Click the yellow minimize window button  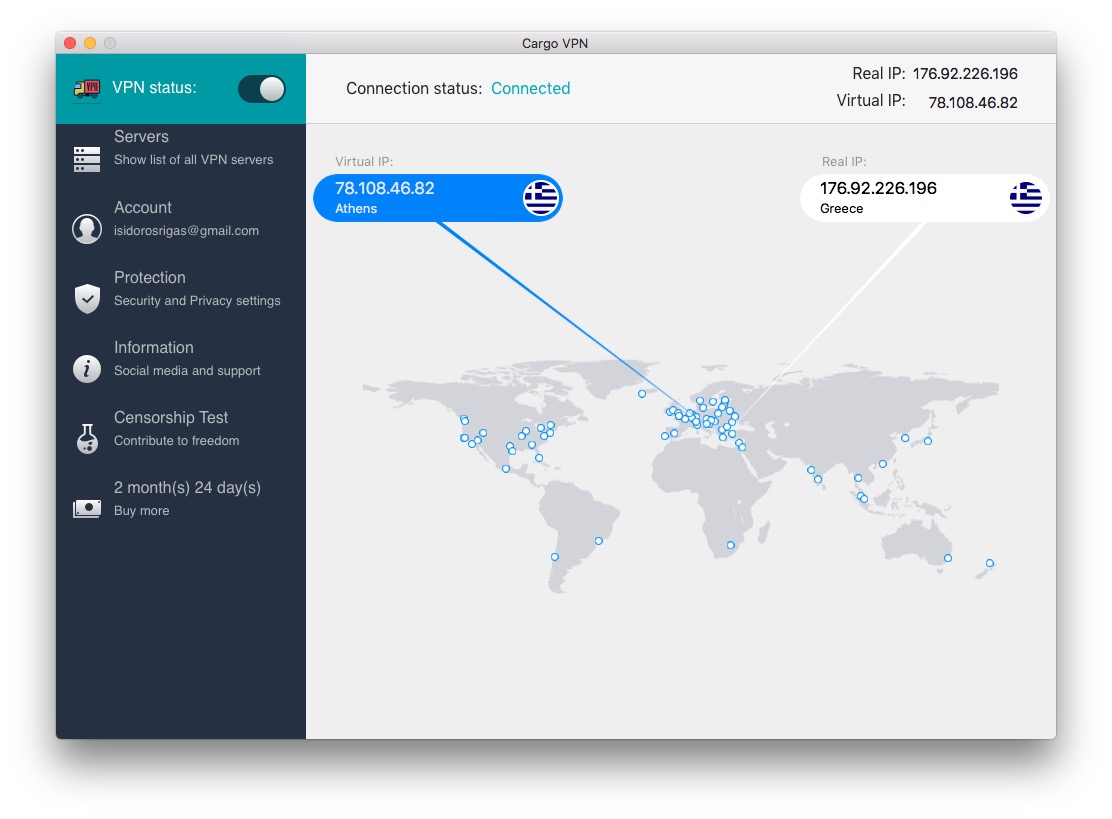point(90,43)
